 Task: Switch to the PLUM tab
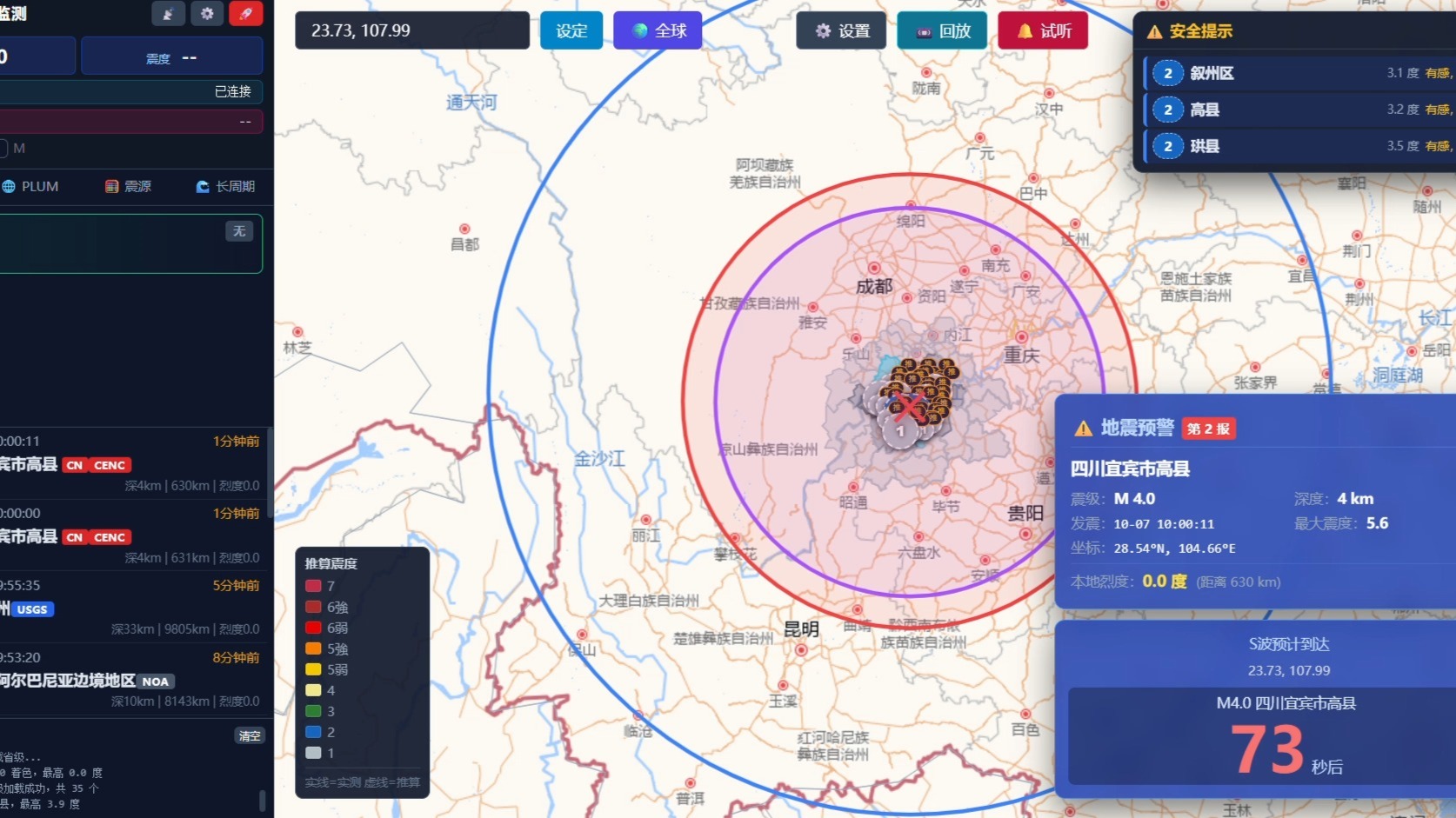point(30,186)
